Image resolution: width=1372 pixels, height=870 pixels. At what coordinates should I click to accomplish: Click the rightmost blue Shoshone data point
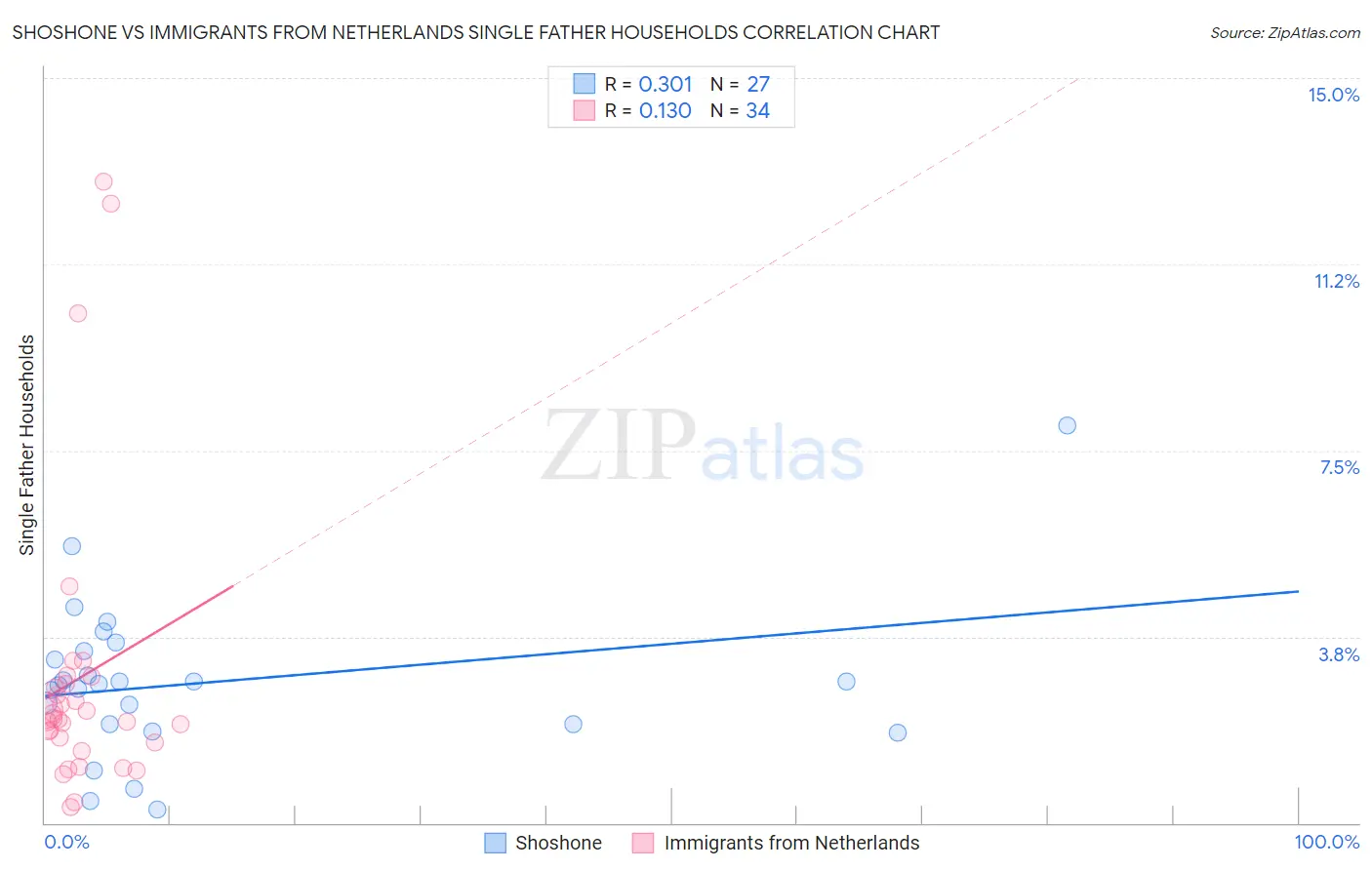[x=1067, y=425]
